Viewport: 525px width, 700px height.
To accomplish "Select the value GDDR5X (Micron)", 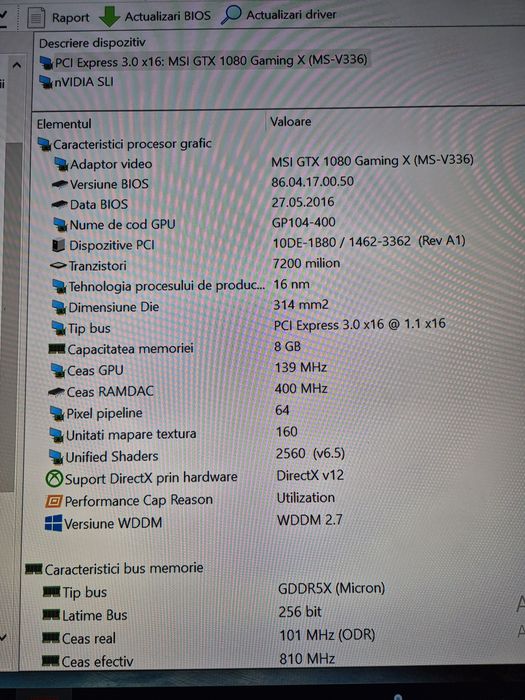I will tap(331, 588).
